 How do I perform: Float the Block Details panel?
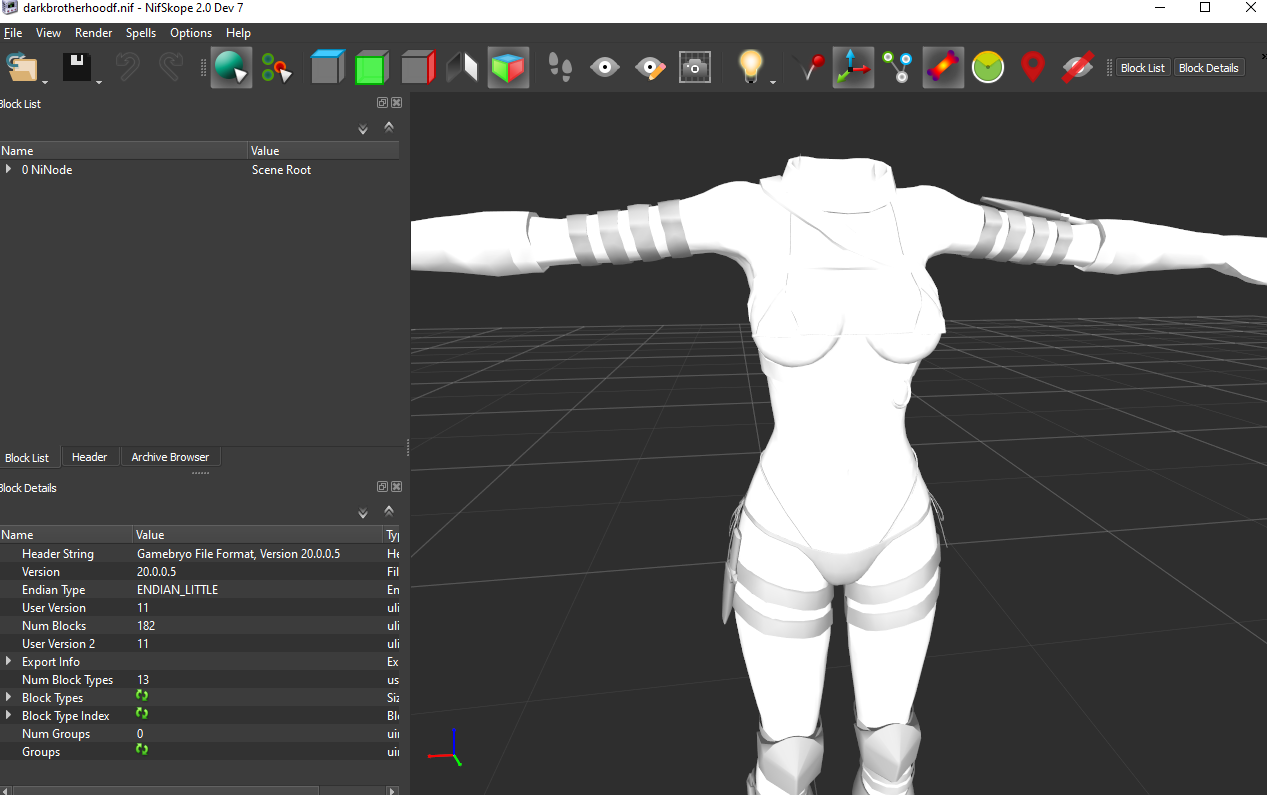(x=382, y=487)
